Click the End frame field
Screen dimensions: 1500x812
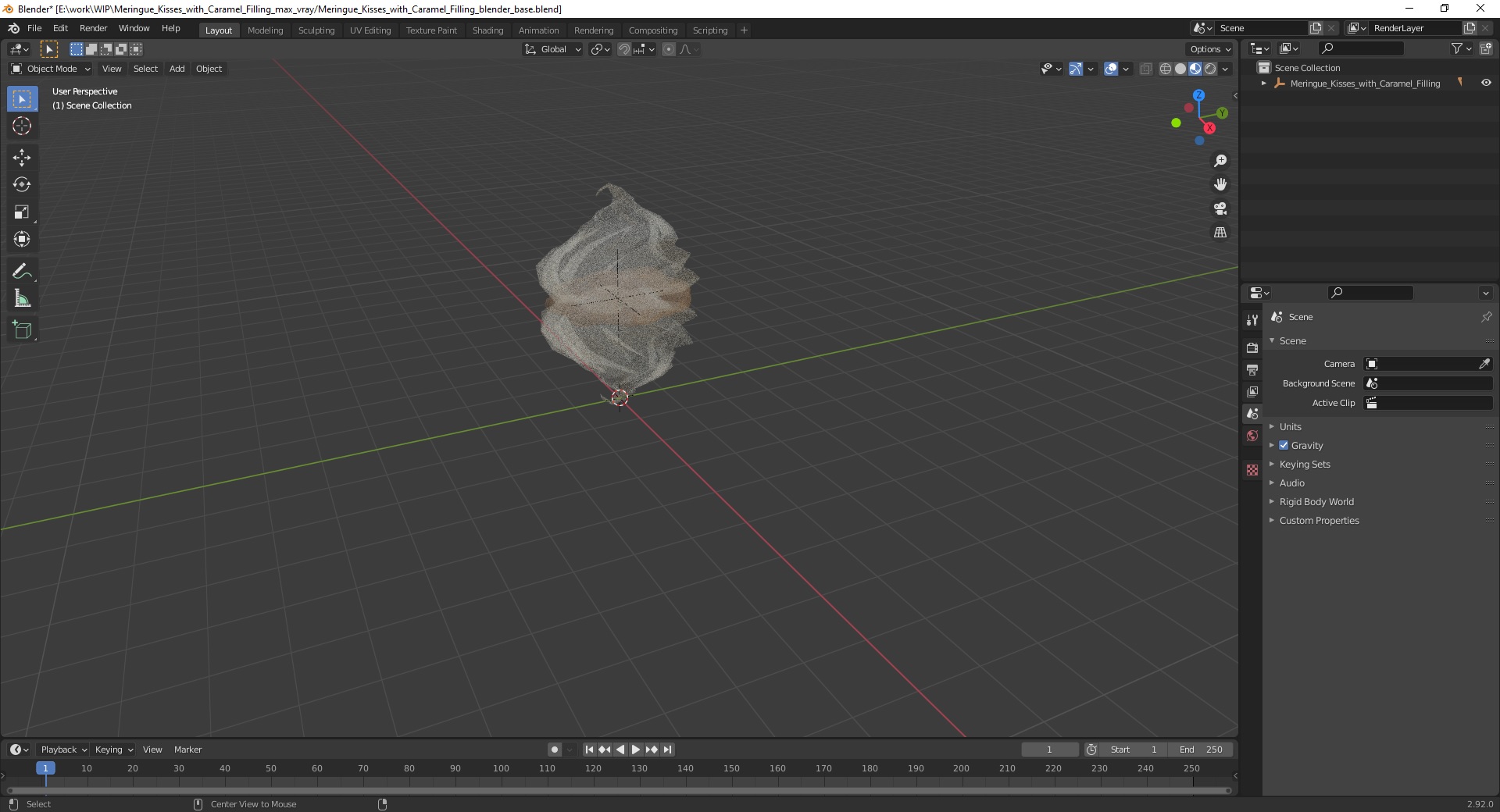(1201, 750)
